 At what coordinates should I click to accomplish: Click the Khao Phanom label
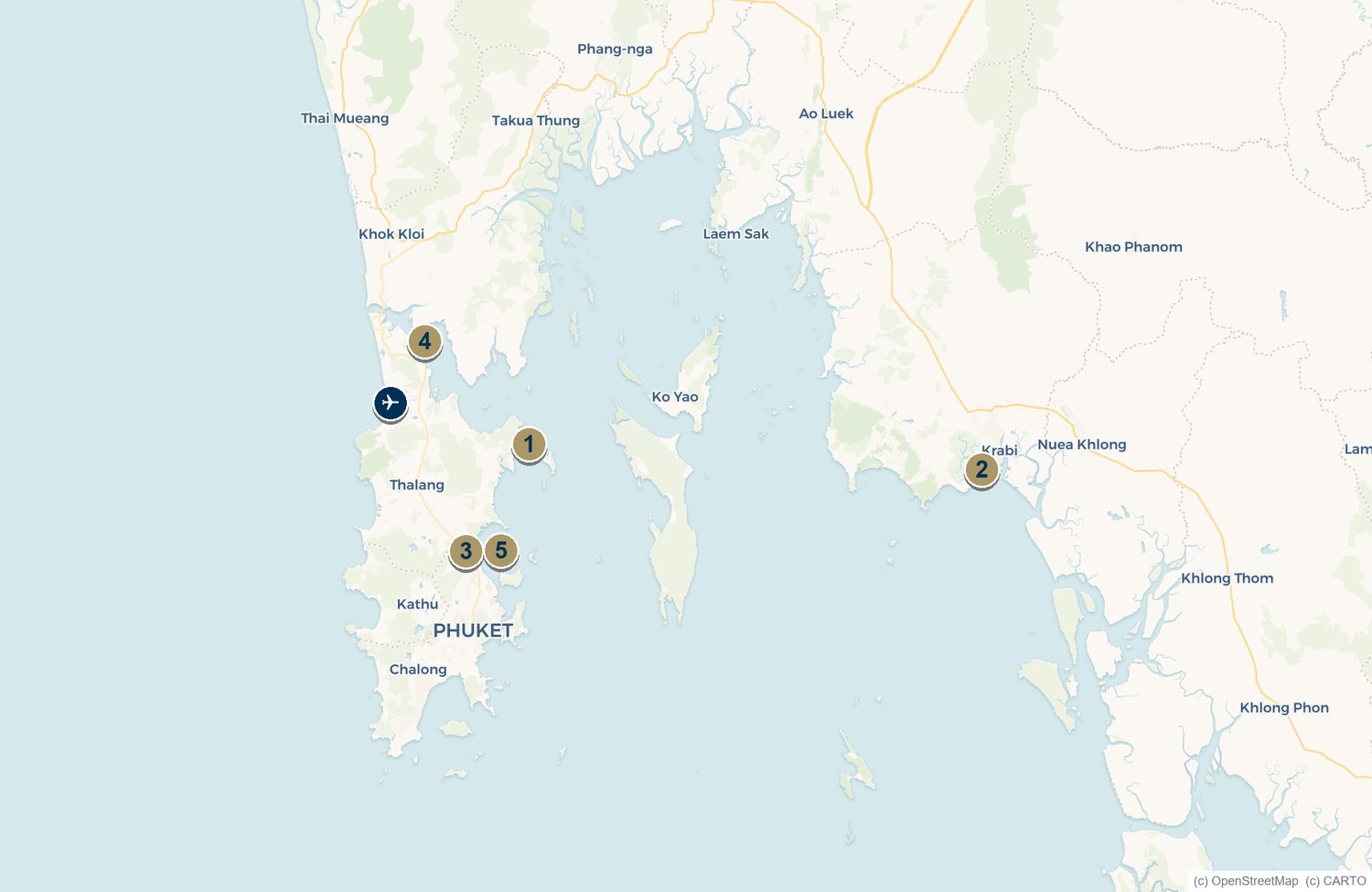tap(1133, 247)
